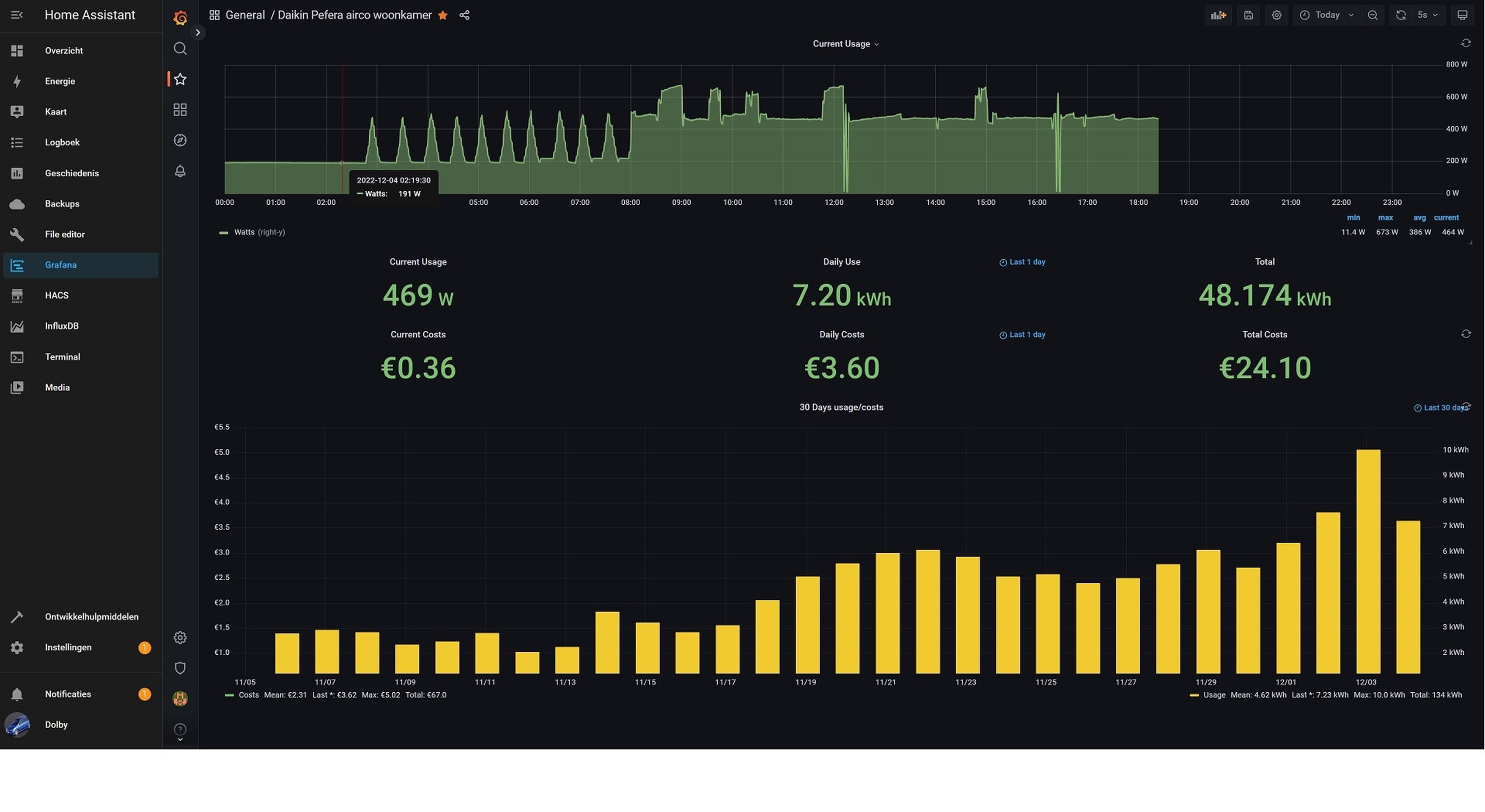Click the yellow Usage legend color swatch
Image resolution: width=1485 pixels, height=812 pixels.
(x=1194, y=695)
